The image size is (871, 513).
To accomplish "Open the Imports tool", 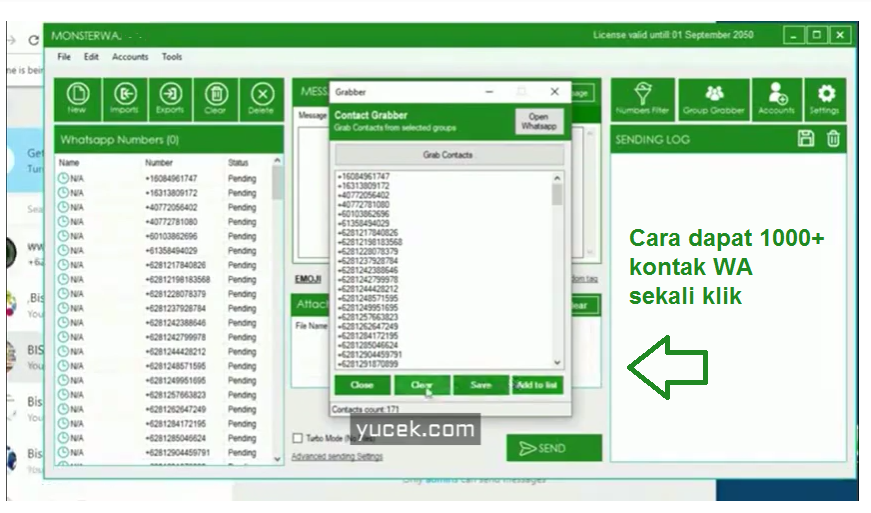I will click(124, 99).
